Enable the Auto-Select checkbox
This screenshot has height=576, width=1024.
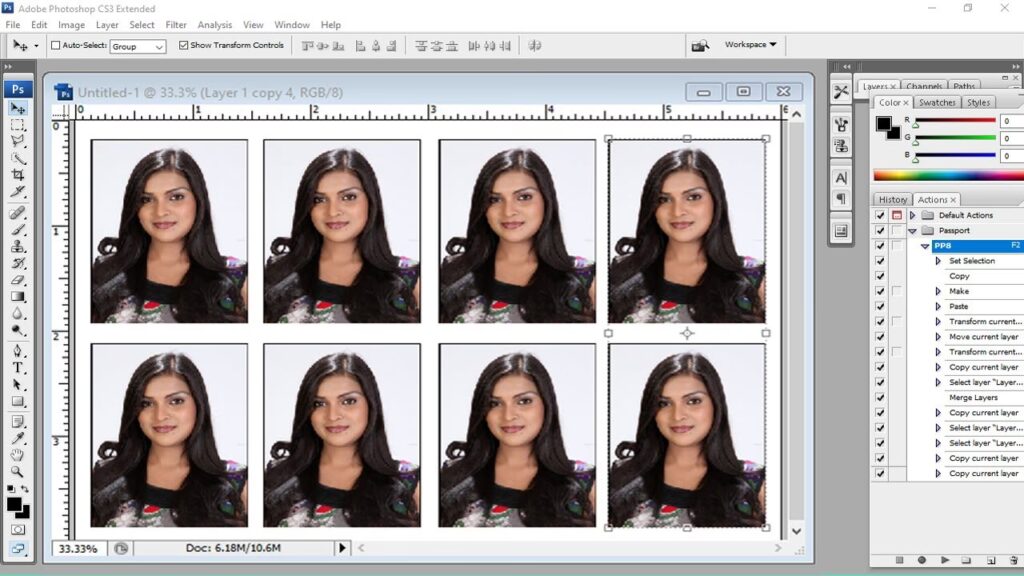point(56,46)
